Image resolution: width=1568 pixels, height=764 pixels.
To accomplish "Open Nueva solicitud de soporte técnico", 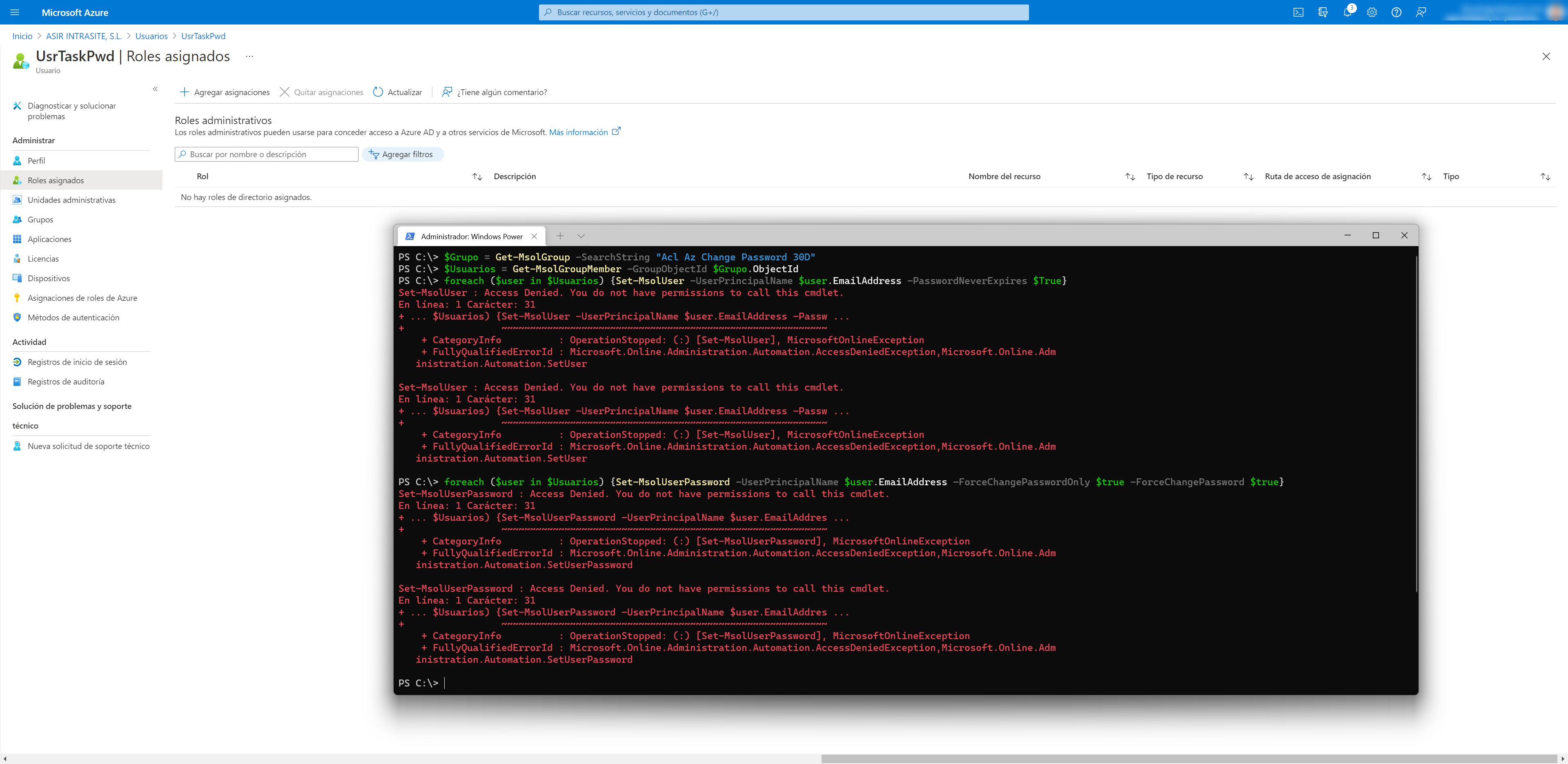I will [x=81, y=446].
